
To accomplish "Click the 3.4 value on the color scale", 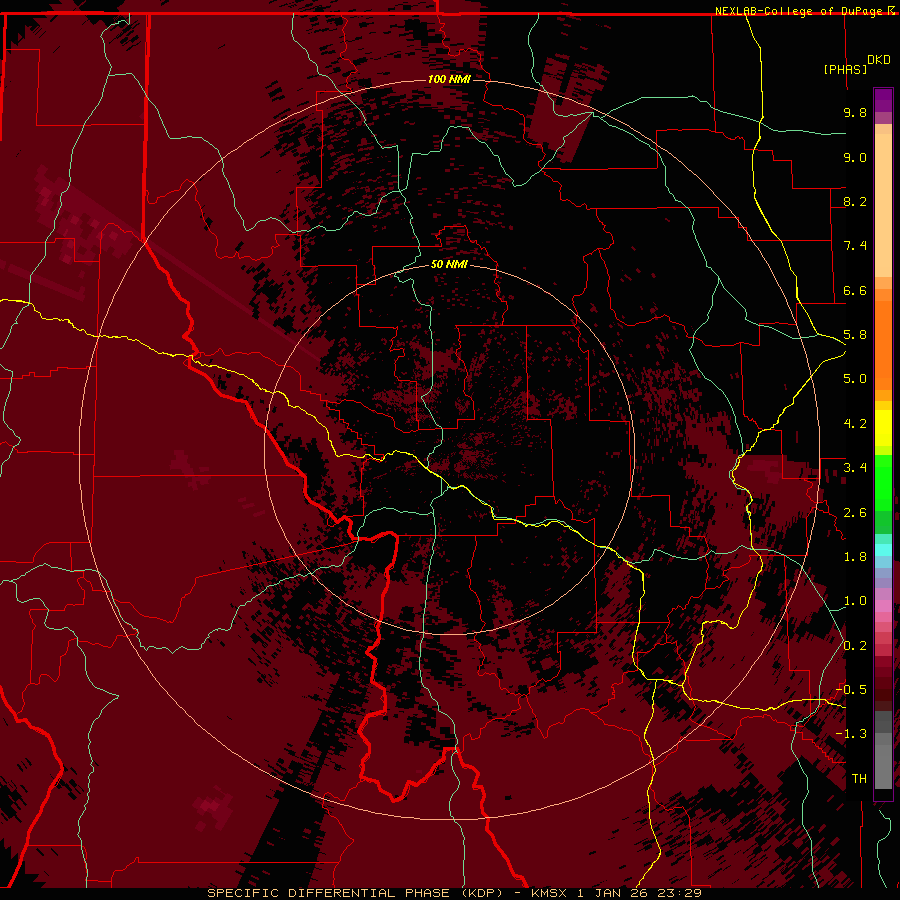I will (855, 468).
